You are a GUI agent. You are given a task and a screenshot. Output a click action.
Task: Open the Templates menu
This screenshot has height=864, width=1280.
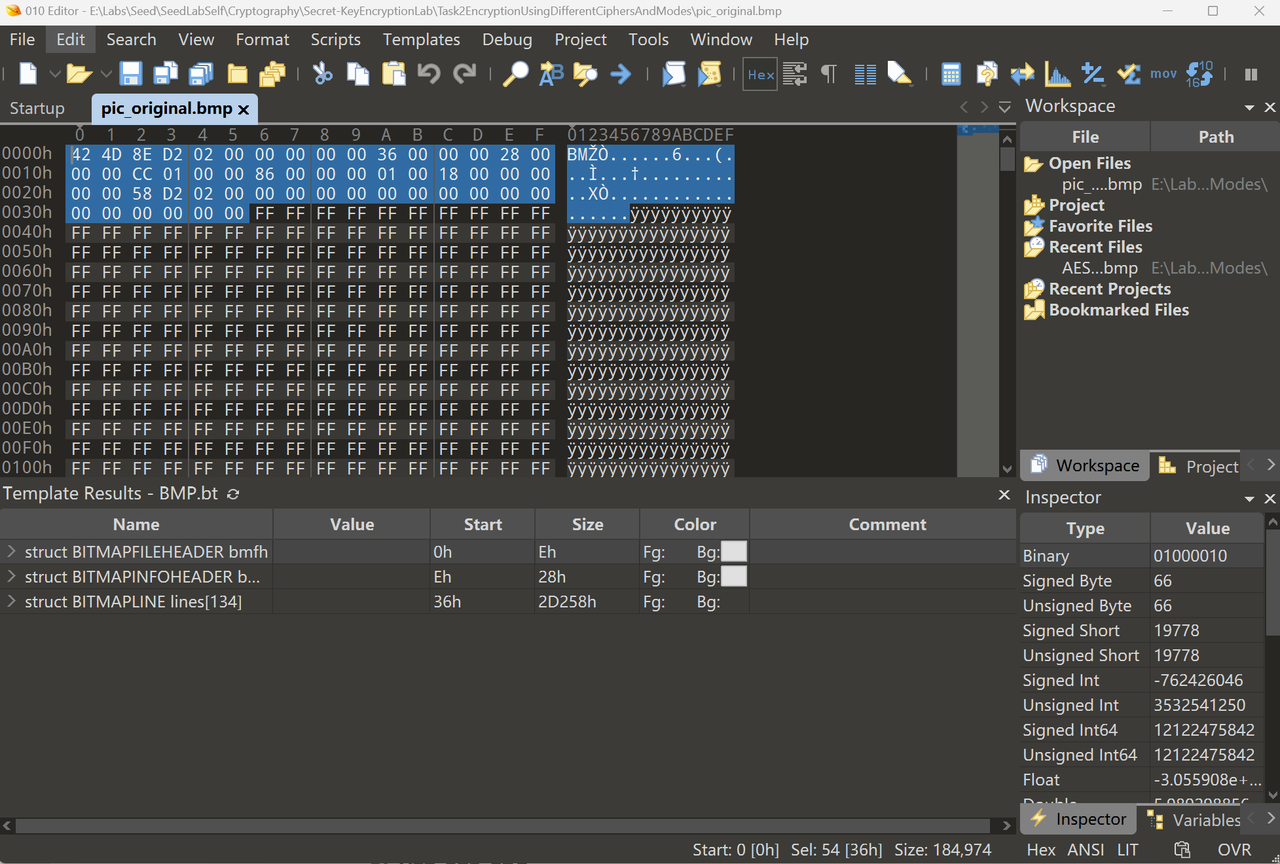point(421,39)
